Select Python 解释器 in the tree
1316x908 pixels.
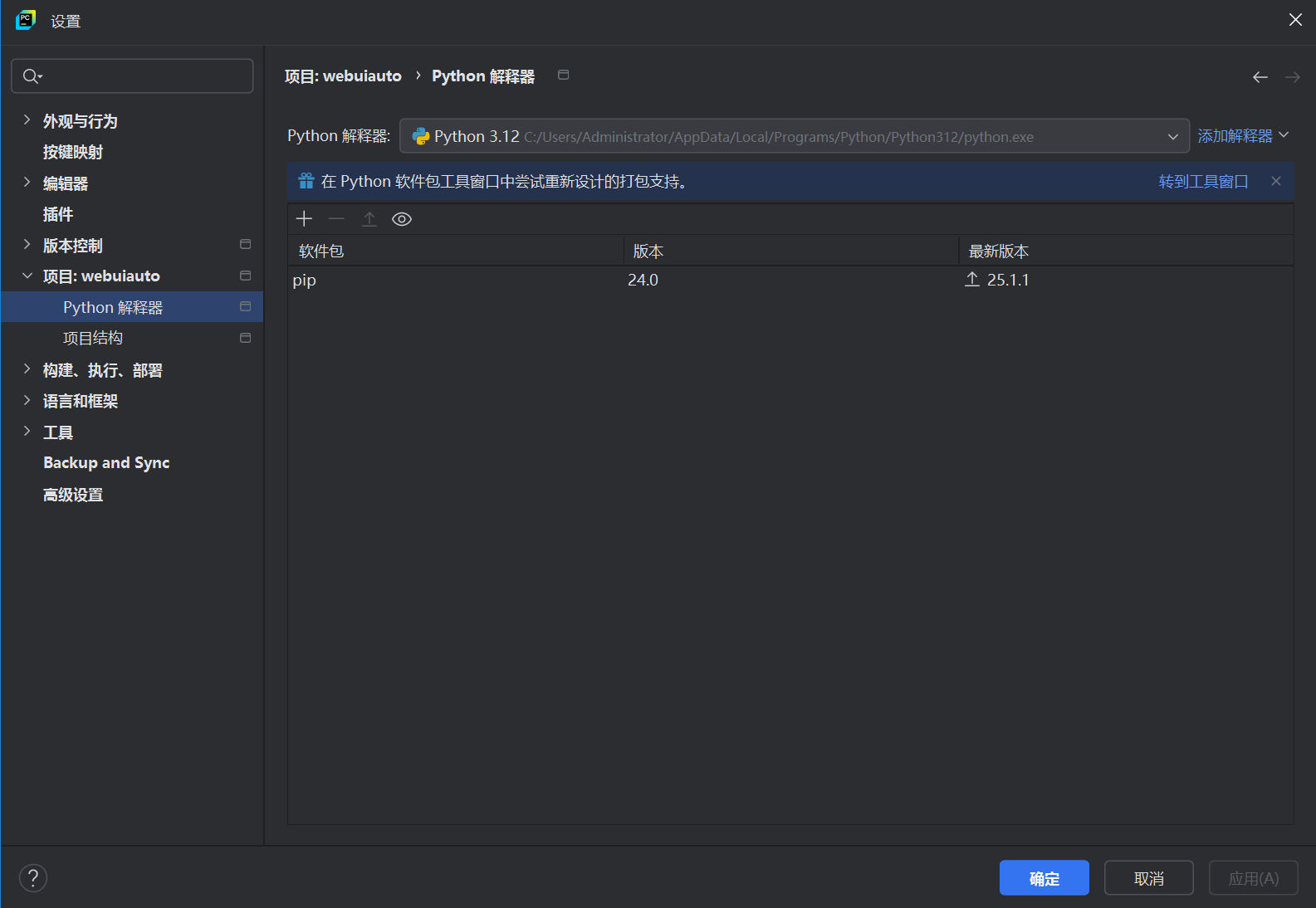[x=132, y=307]
